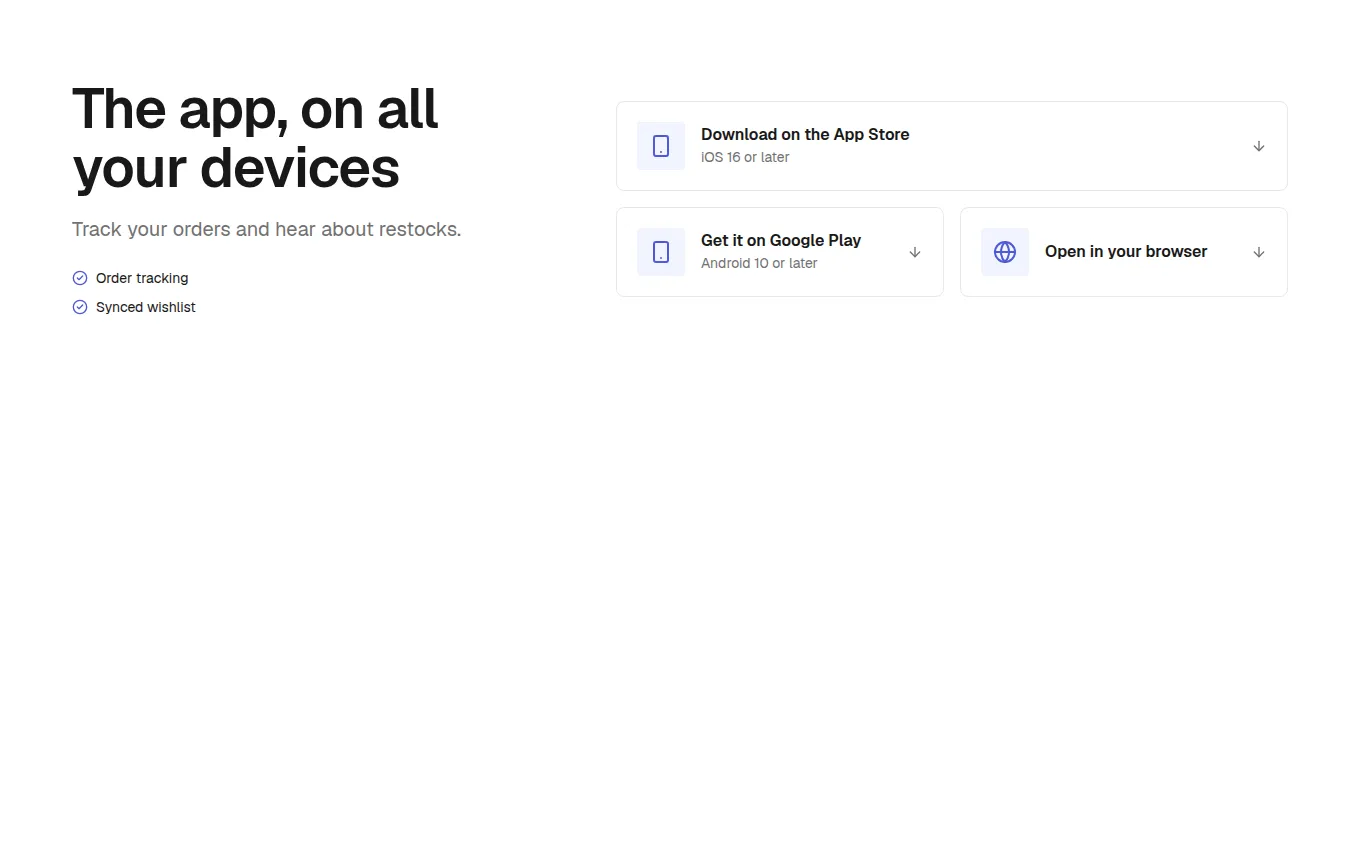The image size is (1360, 850).
Task: Click the "Order tracking" feature text
Action: coord(142,278)
